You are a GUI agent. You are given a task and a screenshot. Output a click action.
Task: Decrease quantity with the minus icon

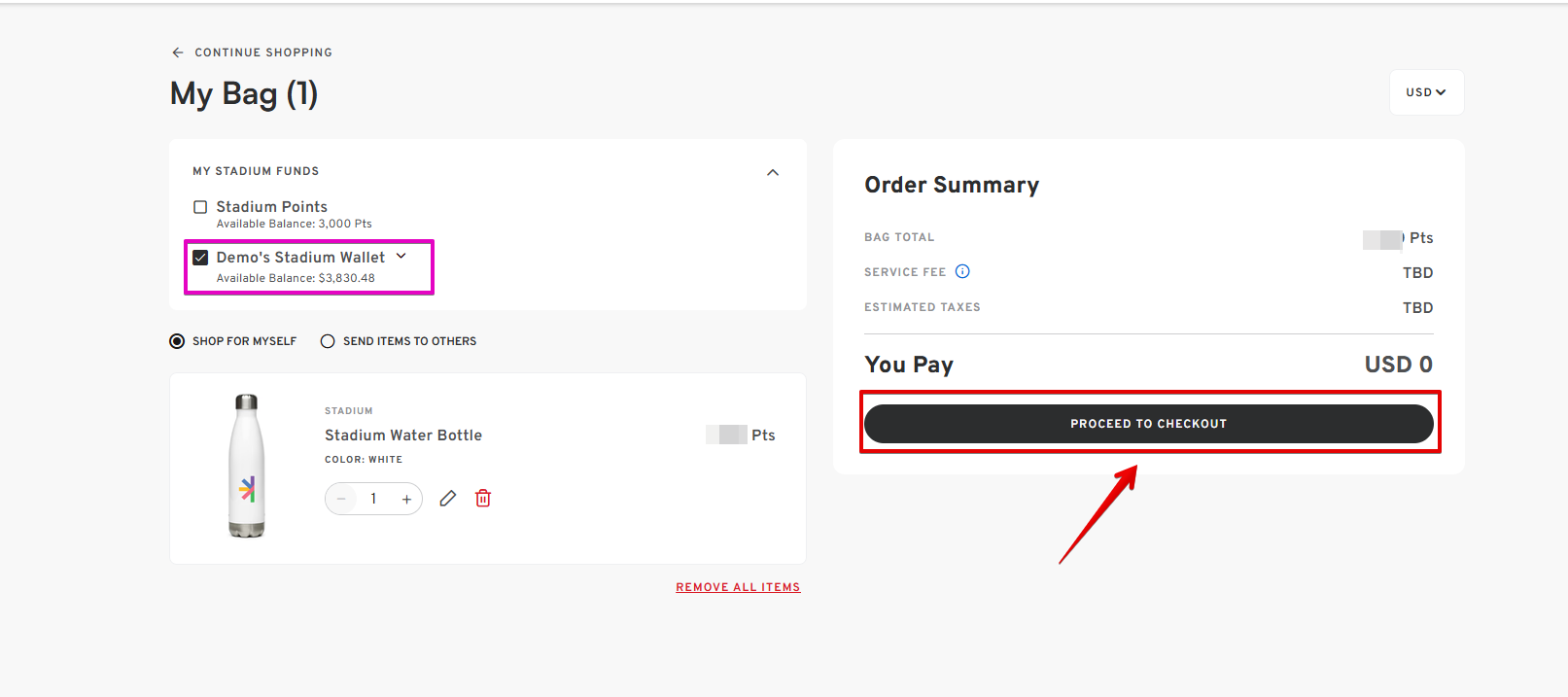pyautogui.click(x=341, y=499)
